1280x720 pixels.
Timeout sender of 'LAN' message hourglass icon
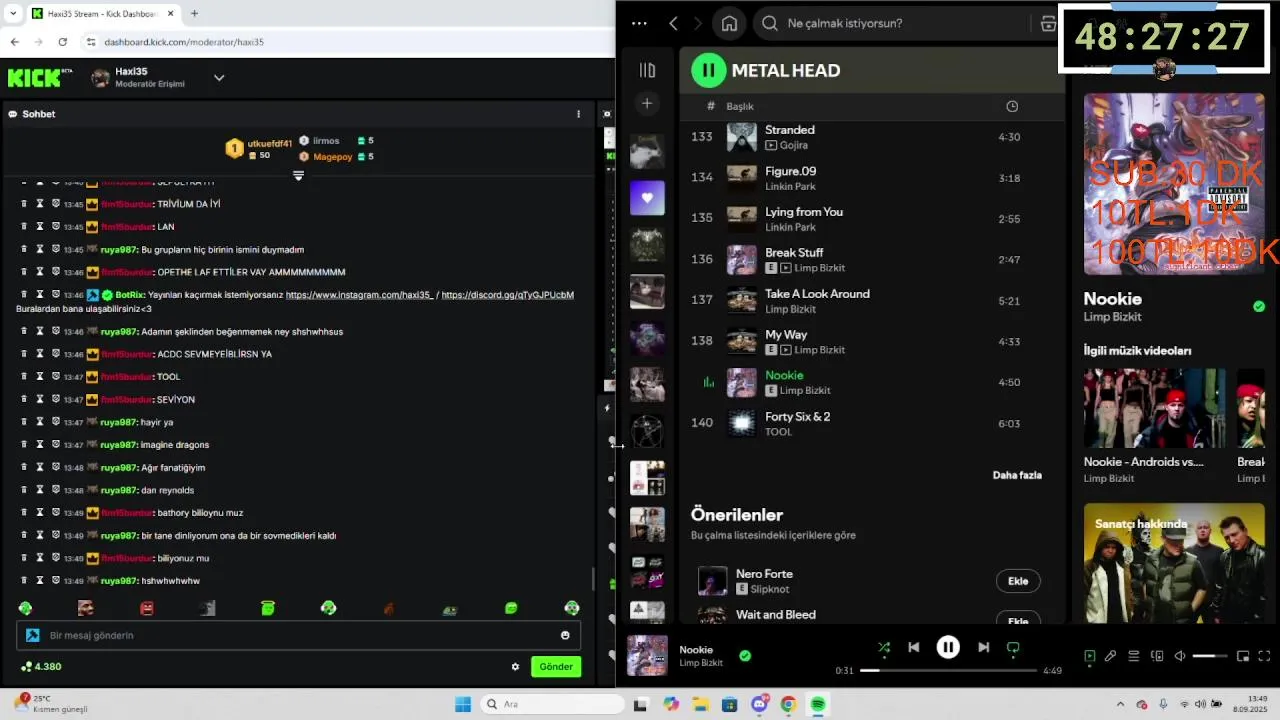[40, 227]
